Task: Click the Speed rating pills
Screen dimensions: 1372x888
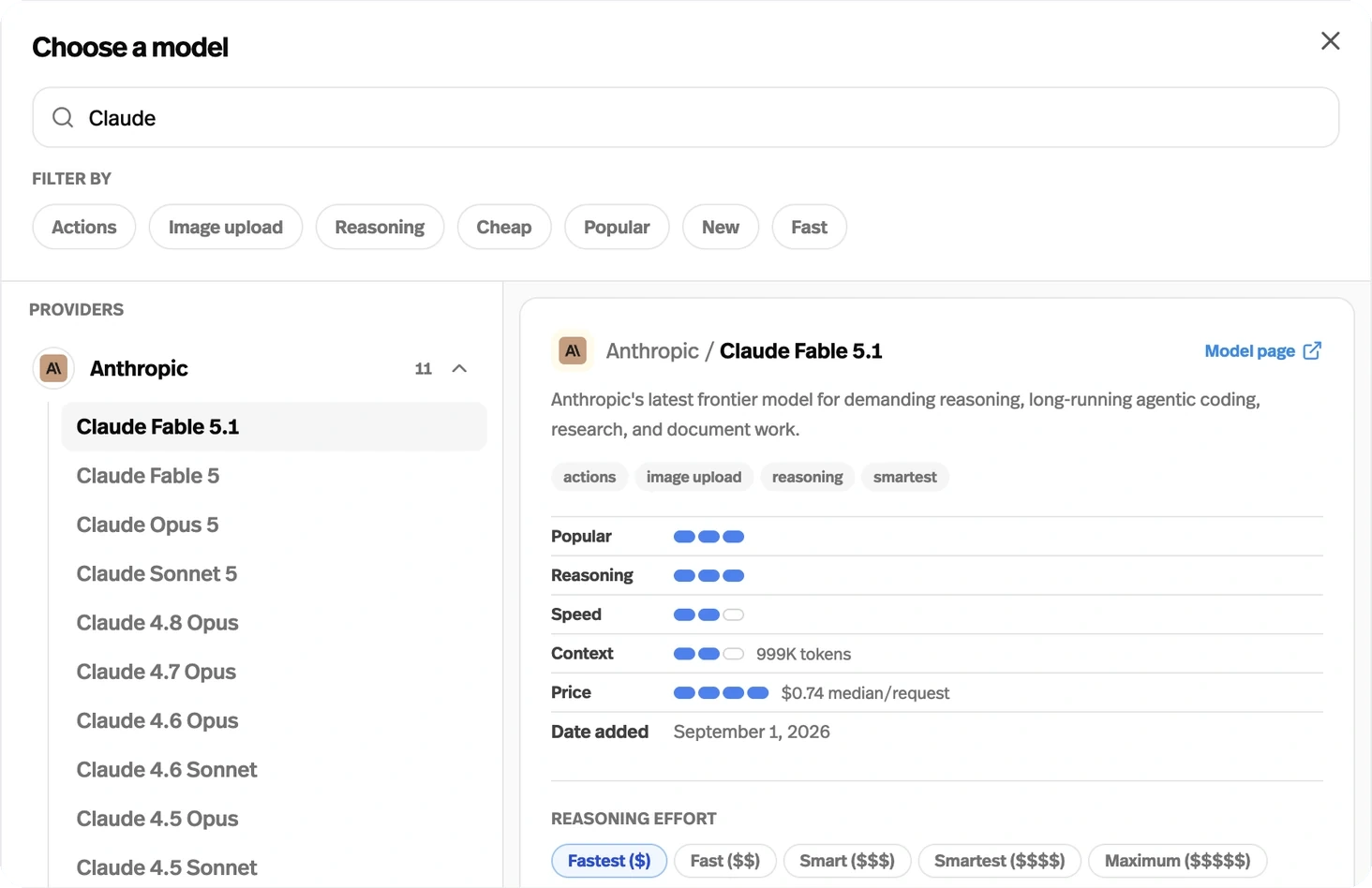Action: pyautogui.click(x=709, y=614)
